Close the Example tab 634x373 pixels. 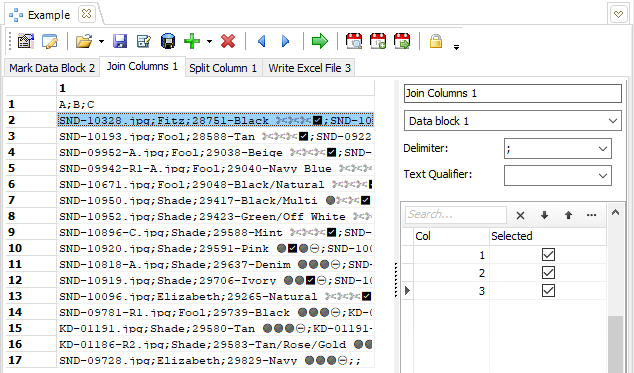click(86, 14)
